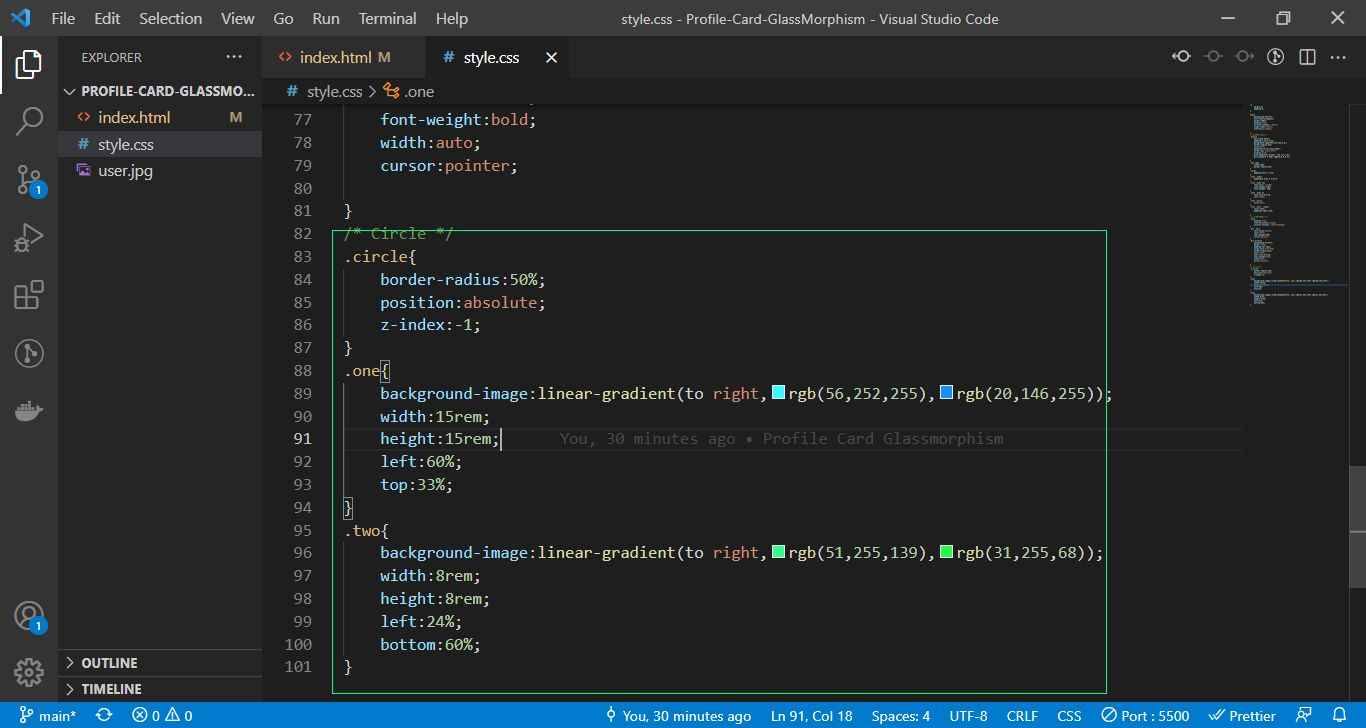Click the rgb(51,255,139) color swatch
The image size is (1366, 728).
778,552
